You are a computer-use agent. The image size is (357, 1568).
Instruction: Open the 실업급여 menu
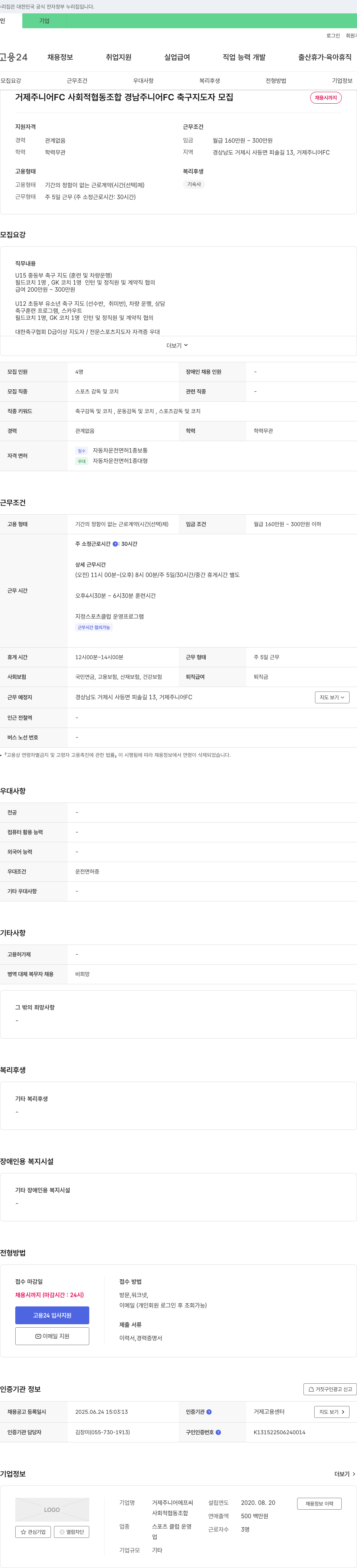click(x=177, y=57)
